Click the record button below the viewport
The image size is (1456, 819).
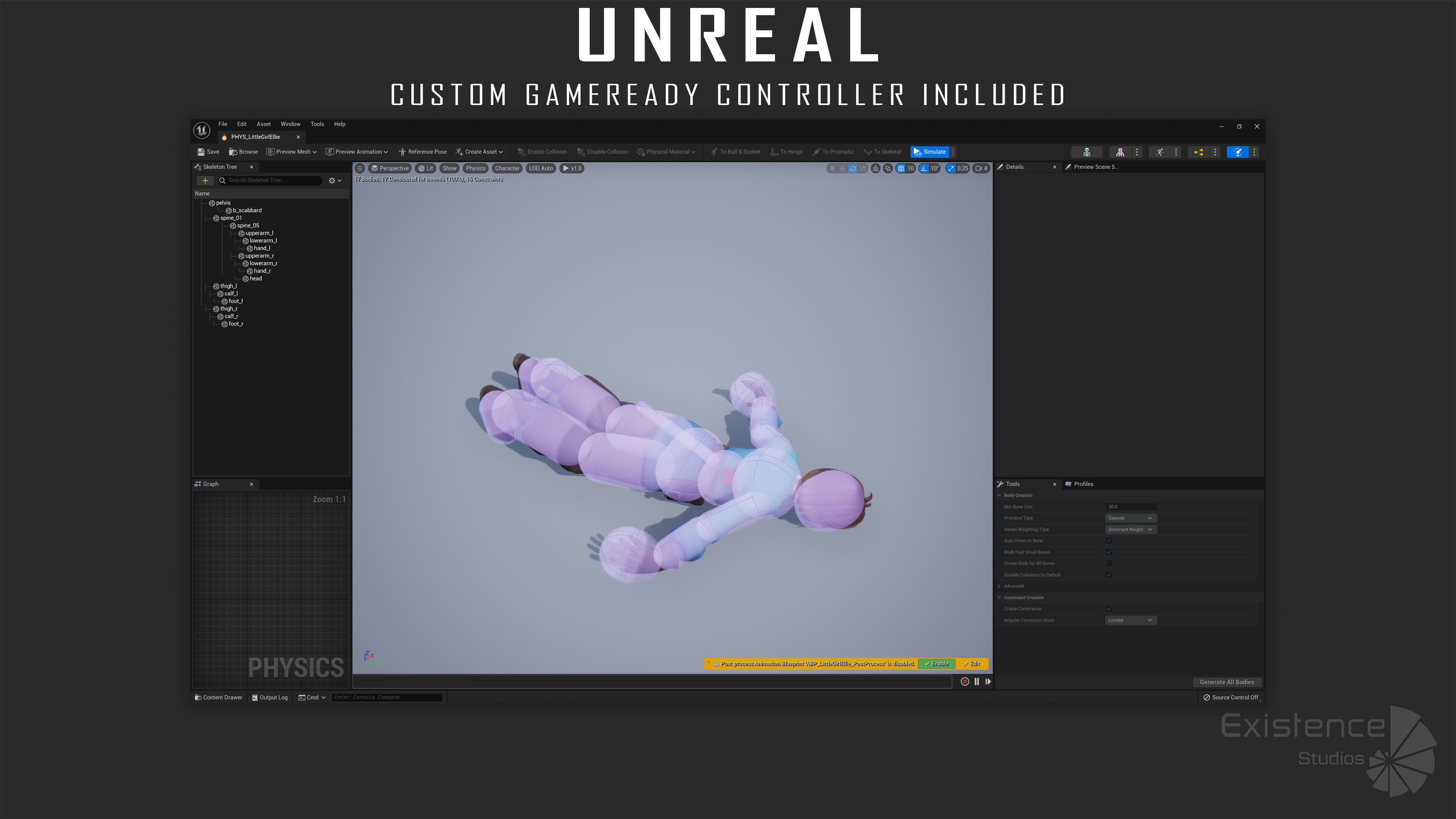(965, 682)
